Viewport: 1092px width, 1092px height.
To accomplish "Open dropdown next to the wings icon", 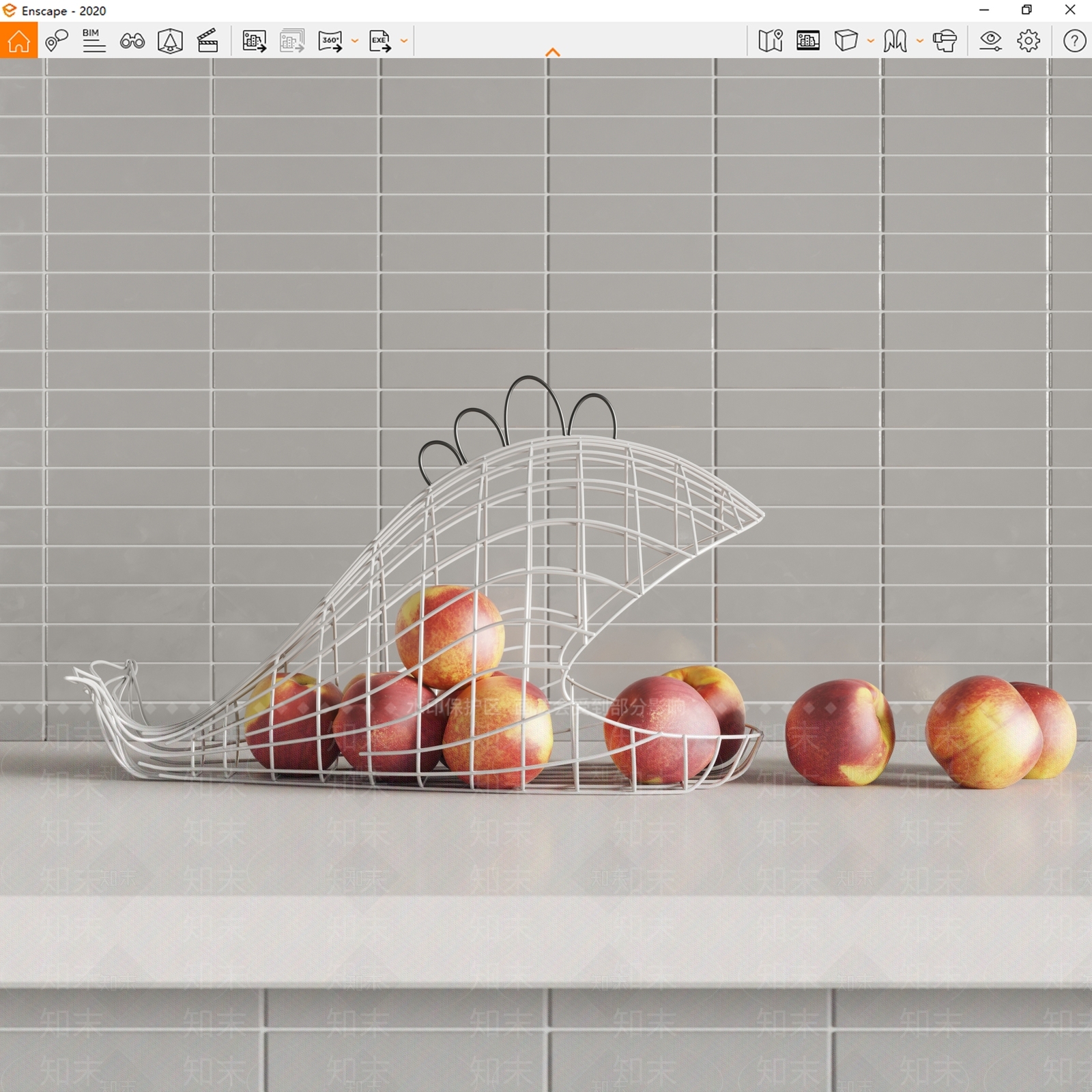I will (919, 41).
